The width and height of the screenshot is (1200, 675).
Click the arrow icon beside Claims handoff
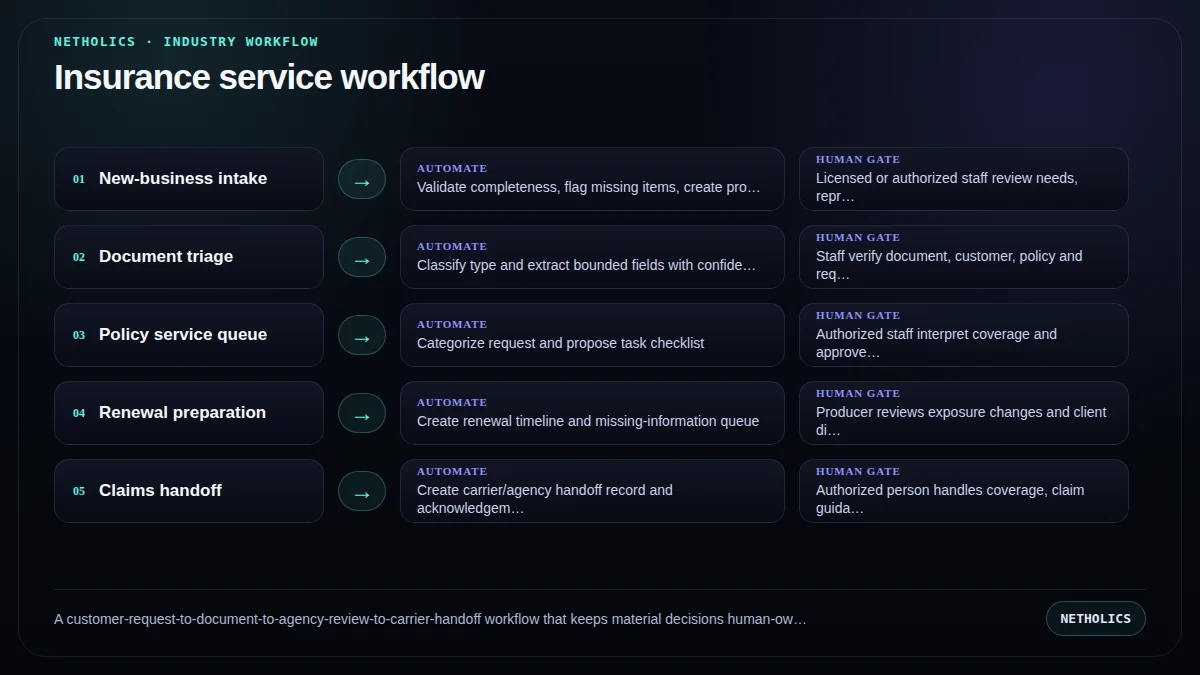(x=362, y=491)
